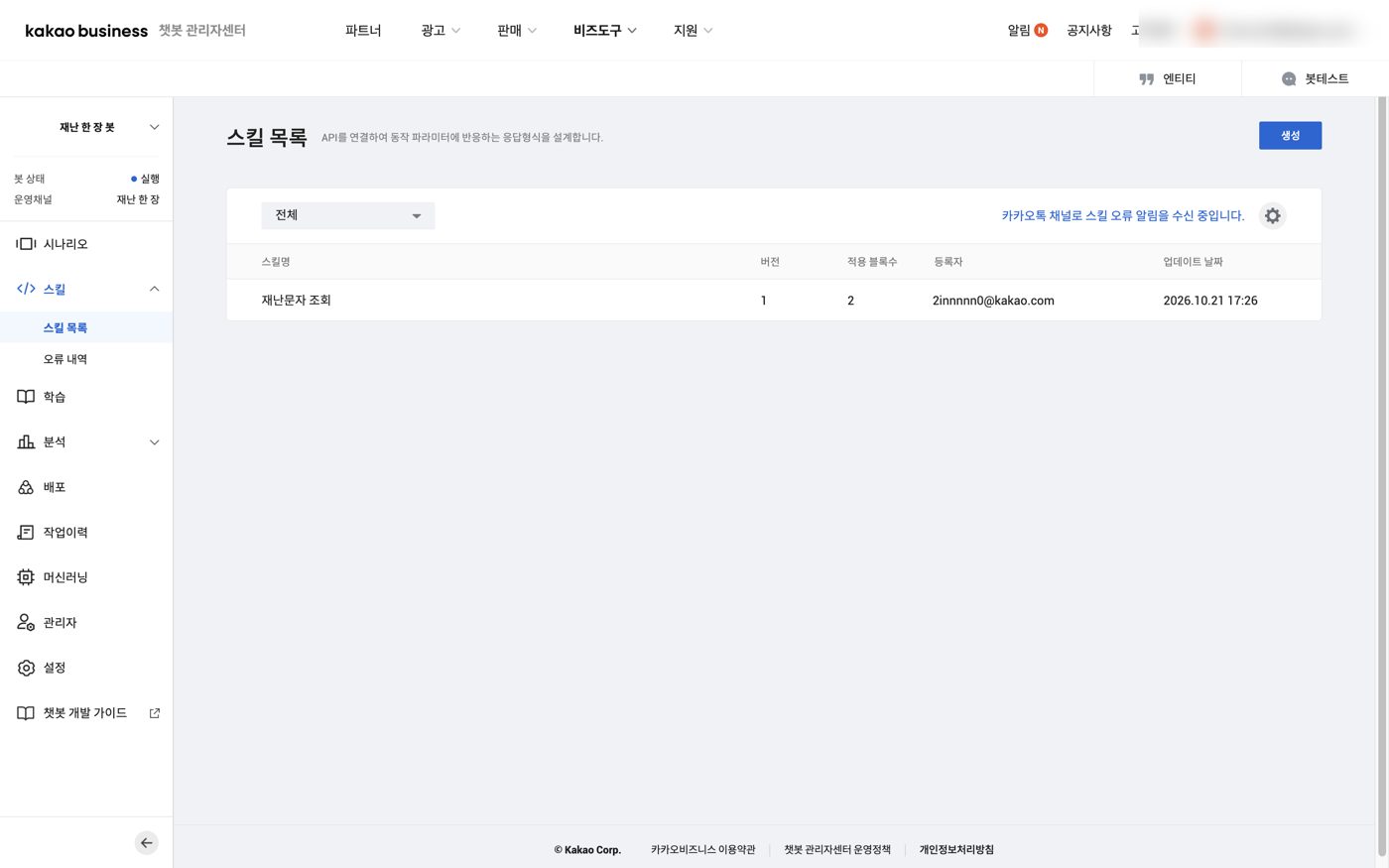The image size is (1389, 868).
Task: Collapse the sidebar with the back arrow
Action: [147, 843]
